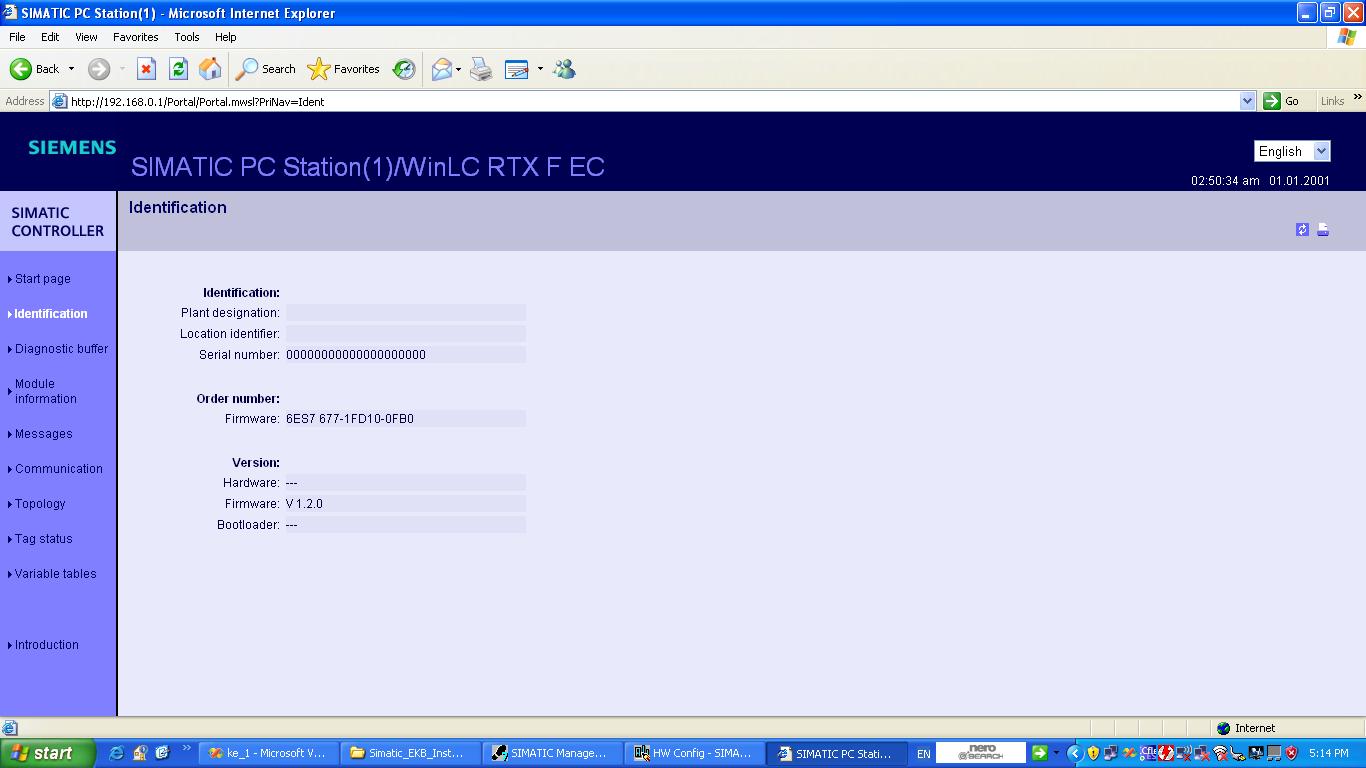Open the Favorites menu in the menu bar

coord(135,37)
